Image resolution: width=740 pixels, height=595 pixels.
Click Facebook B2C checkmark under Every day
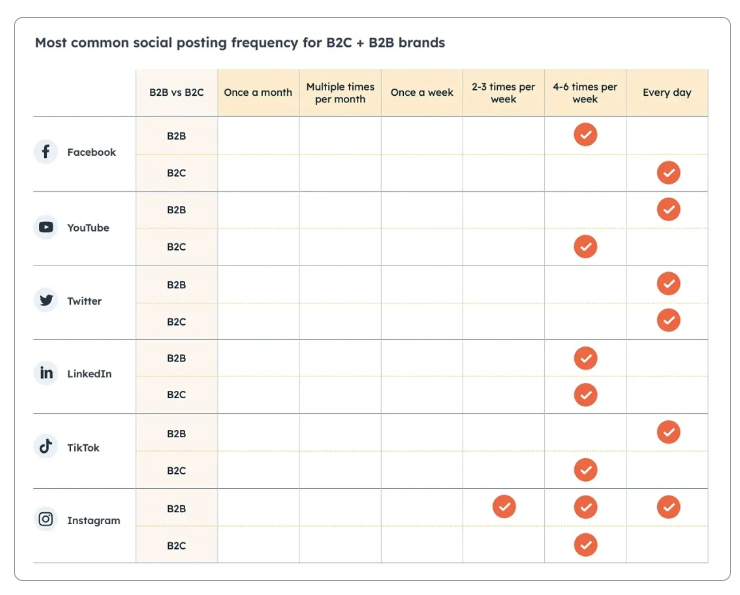[x=668, y=173]
